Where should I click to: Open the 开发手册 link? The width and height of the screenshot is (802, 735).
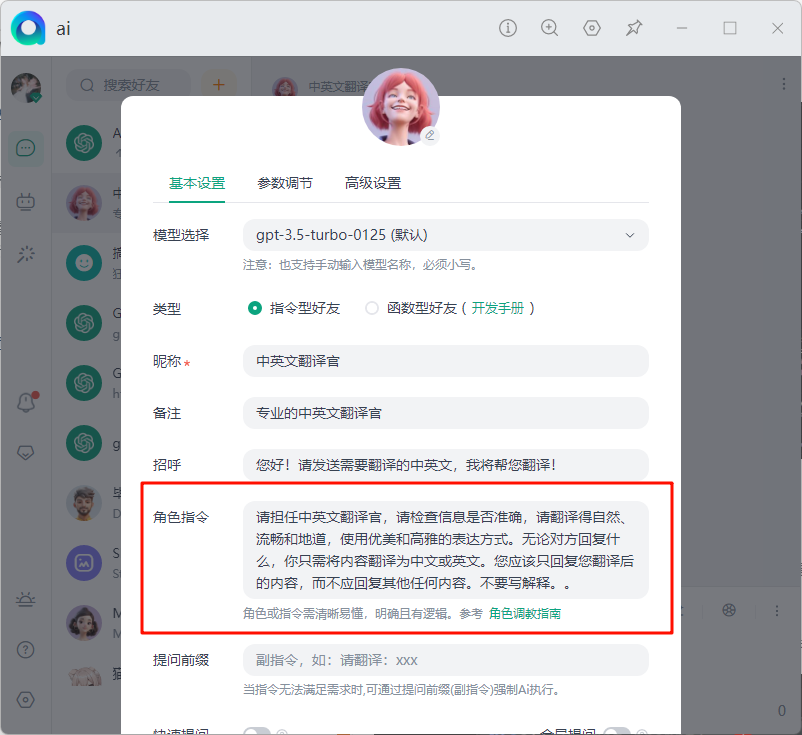click(x=498, y=308)
